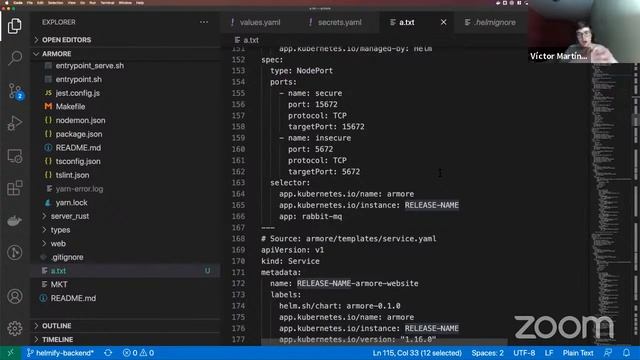
Task: Click the text 'type: NodePort' on line 153
Action: pos(301,71)
